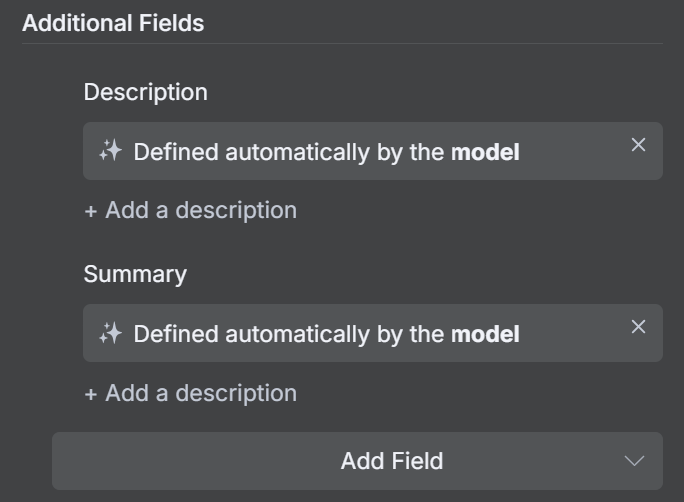Click the bold "model" word in the Description box
The image size is (684, 502).
485,152
